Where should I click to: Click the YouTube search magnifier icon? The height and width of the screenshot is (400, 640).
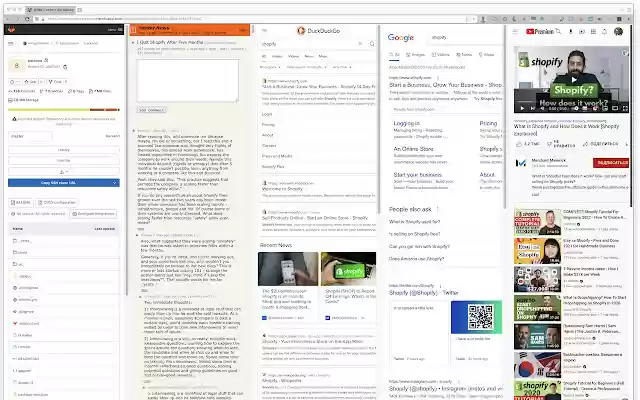[558, 31]
